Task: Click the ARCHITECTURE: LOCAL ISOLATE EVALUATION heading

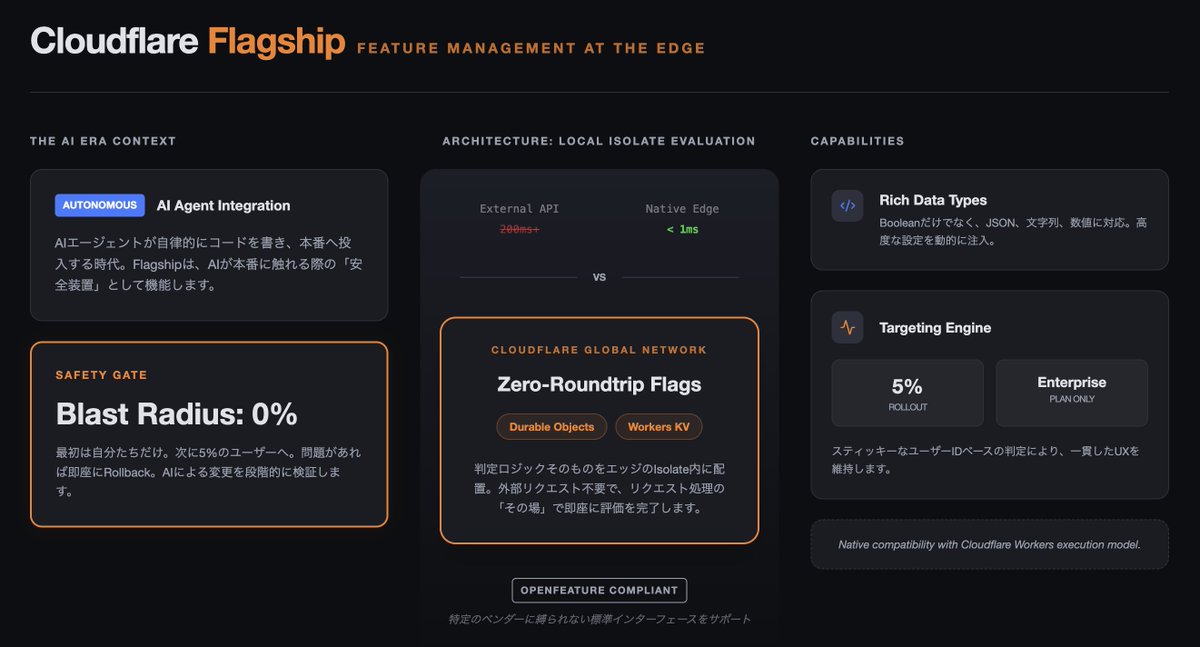Action: (599, 141)
